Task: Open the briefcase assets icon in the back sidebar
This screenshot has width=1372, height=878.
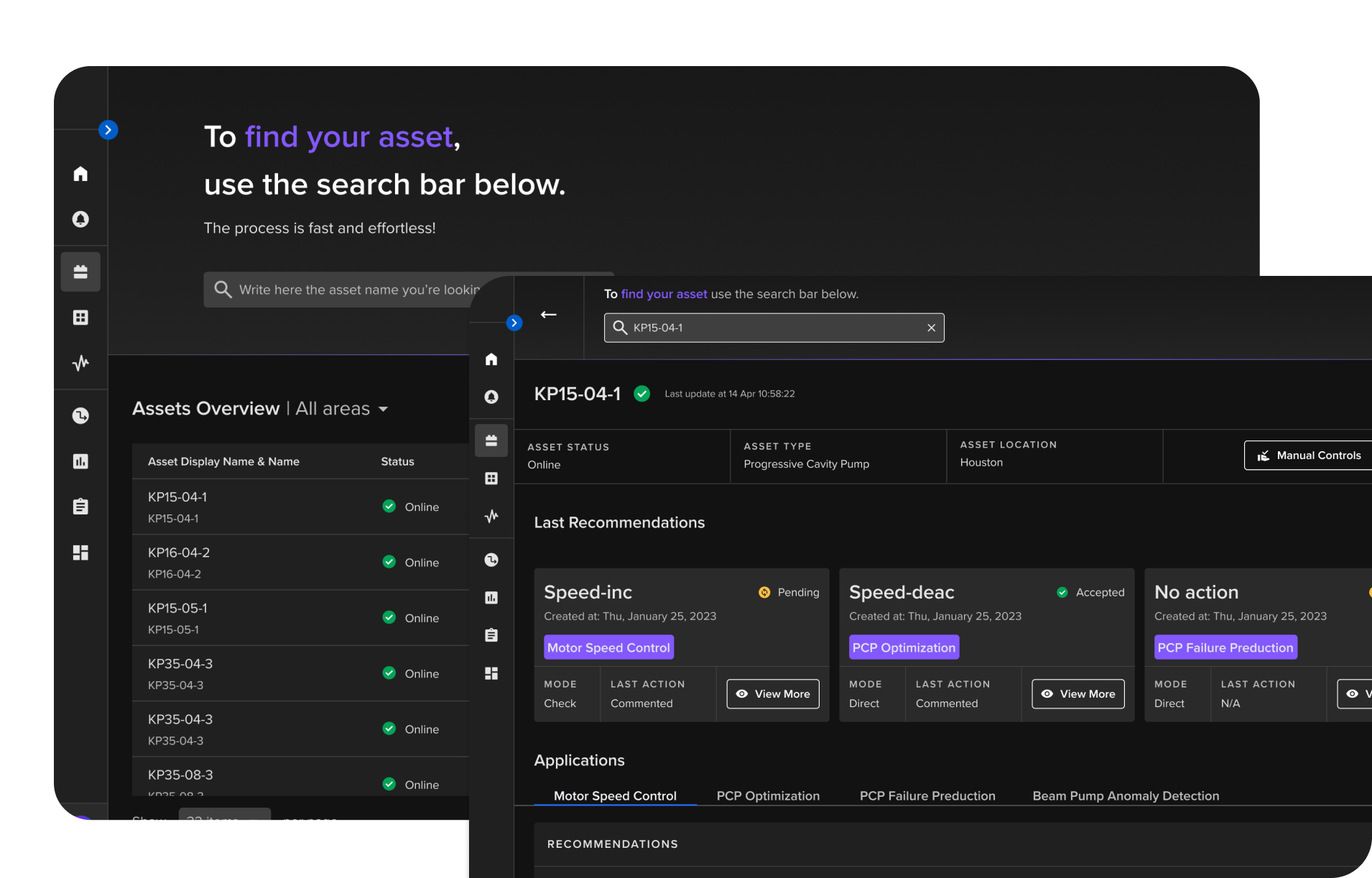Action: point(80,272)
